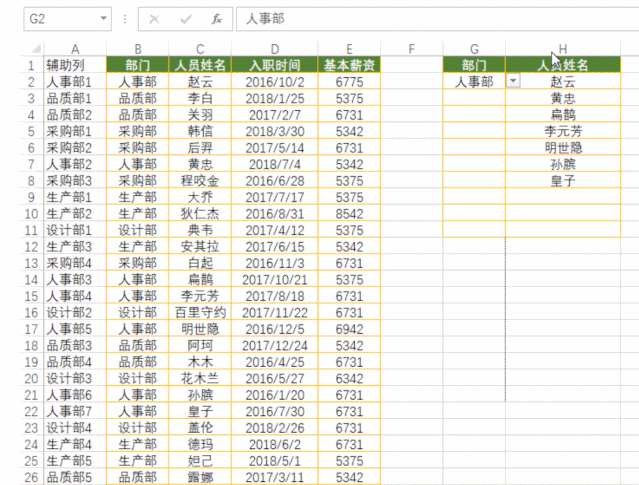Click the date 2017/12/24
Image resolution: width=639 pixels, height=485 pixels.
click(x=275, y=346)
